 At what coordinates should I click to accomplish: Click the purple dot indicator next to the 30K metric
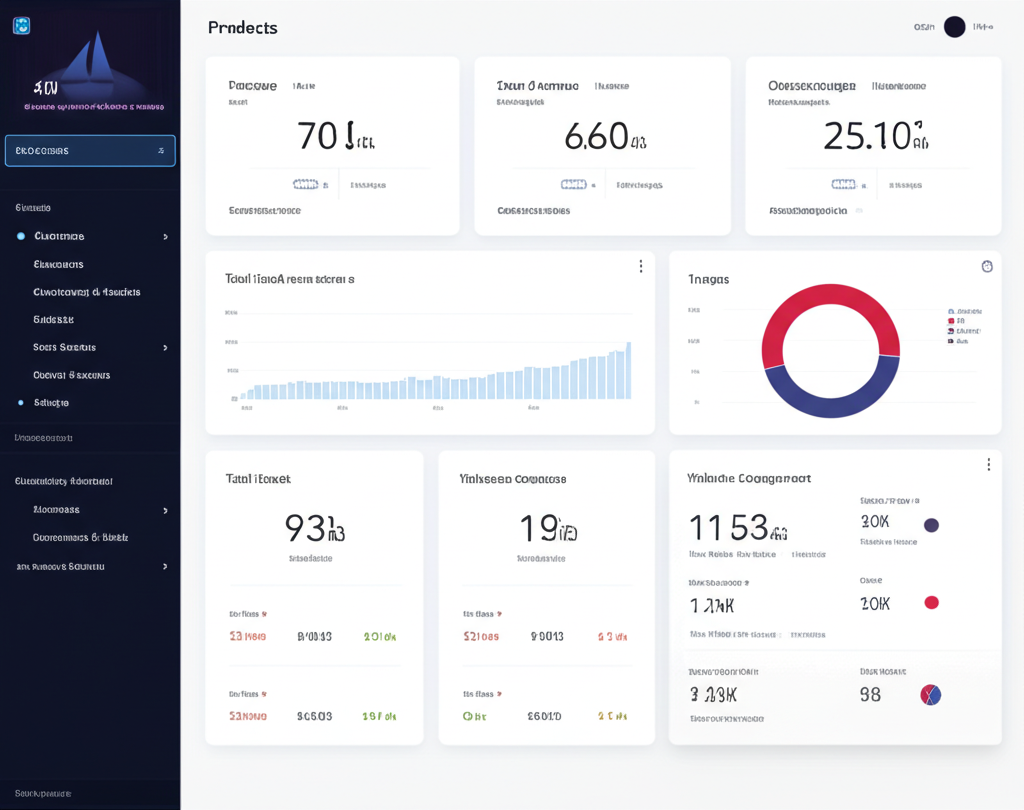coord(931,525)
